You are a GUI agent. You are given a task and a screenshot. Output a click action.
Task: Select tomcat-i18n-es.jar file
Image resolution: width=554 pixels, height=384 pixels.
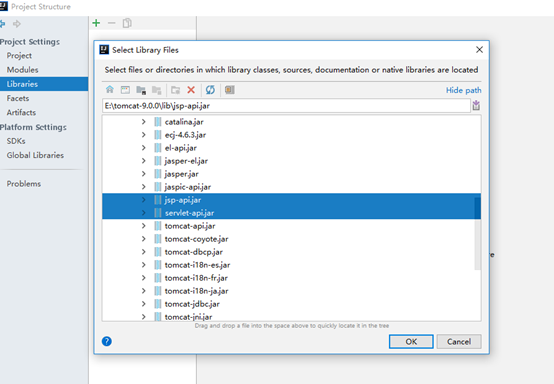coord(197,265)
